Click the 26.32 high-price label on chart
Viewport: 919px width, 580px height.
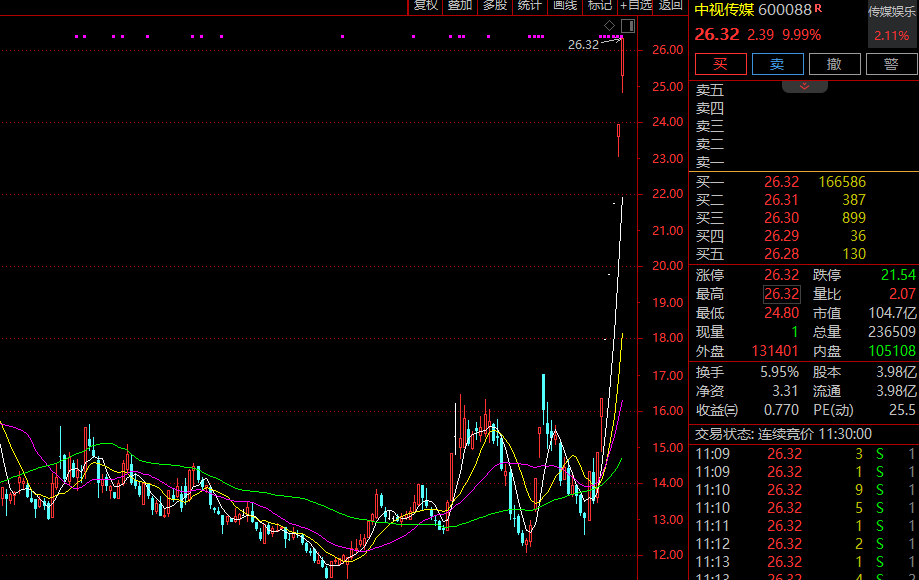[583, 45]
